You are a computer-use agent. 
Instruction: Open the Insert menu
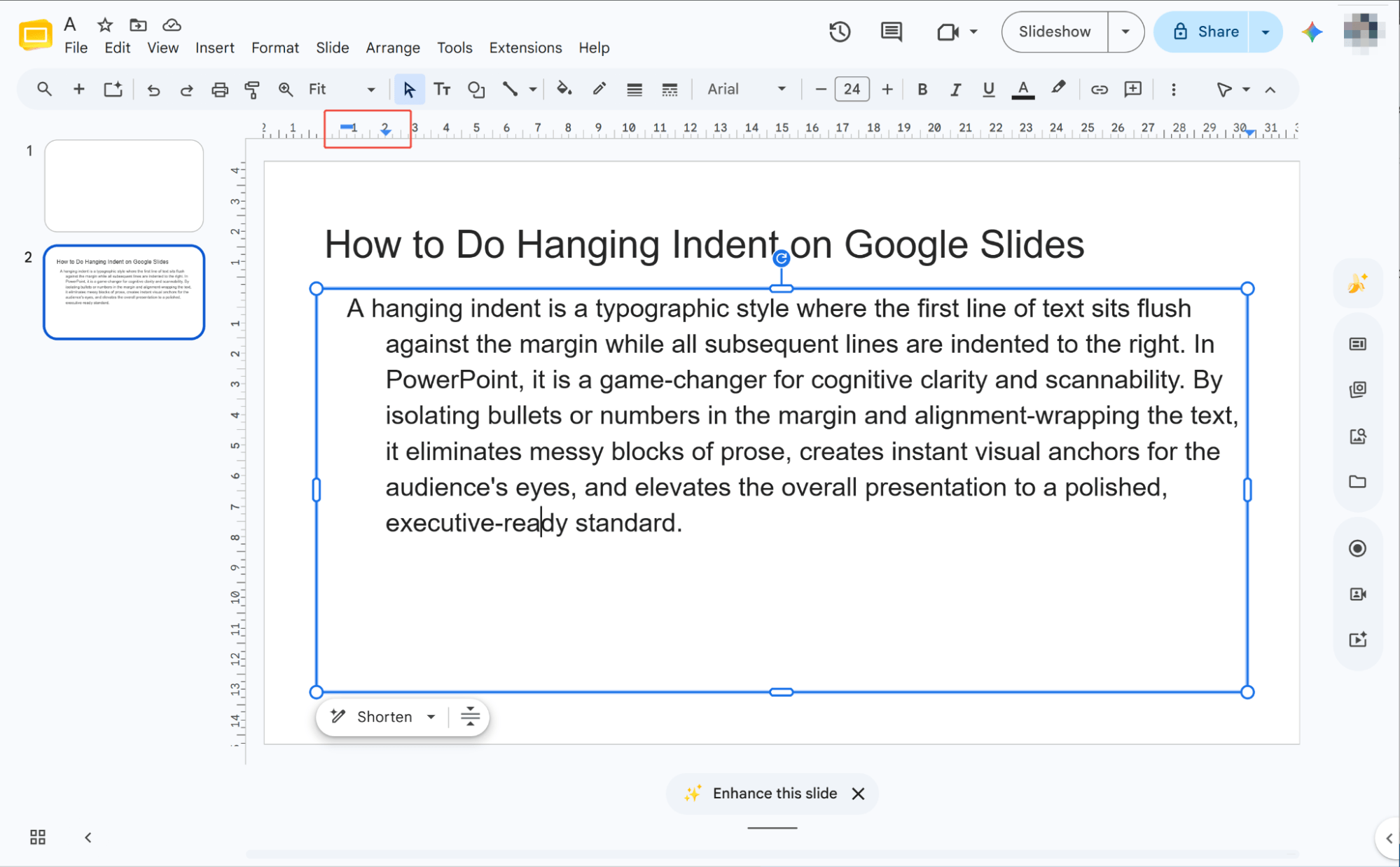coord(214,48)
